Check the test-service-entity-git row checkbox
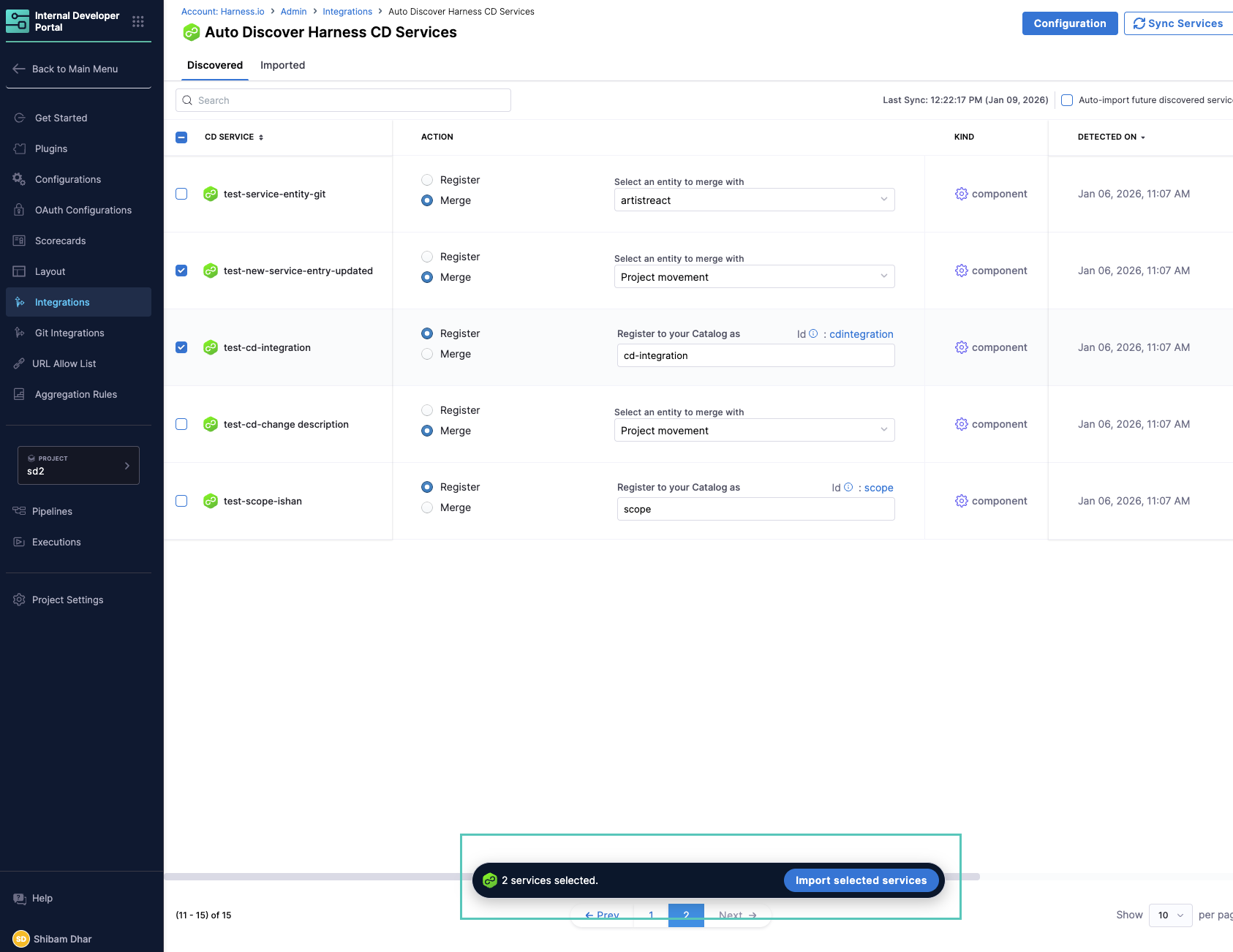The width and height of the screenshot is (1233, 952). click(181, 194)
